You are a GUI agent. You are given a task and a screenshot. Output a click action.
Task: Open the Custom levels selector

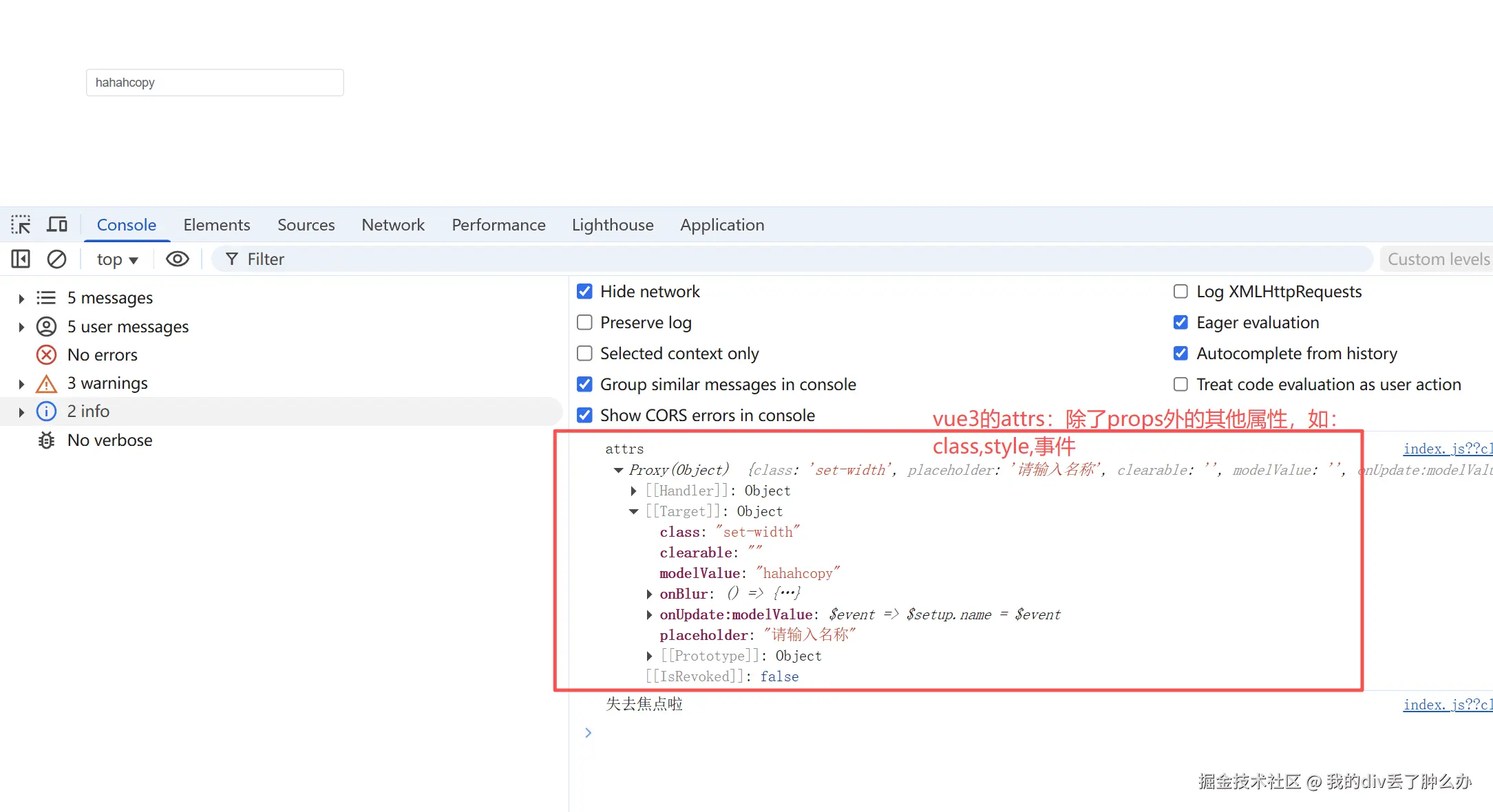click(1437, 259)
